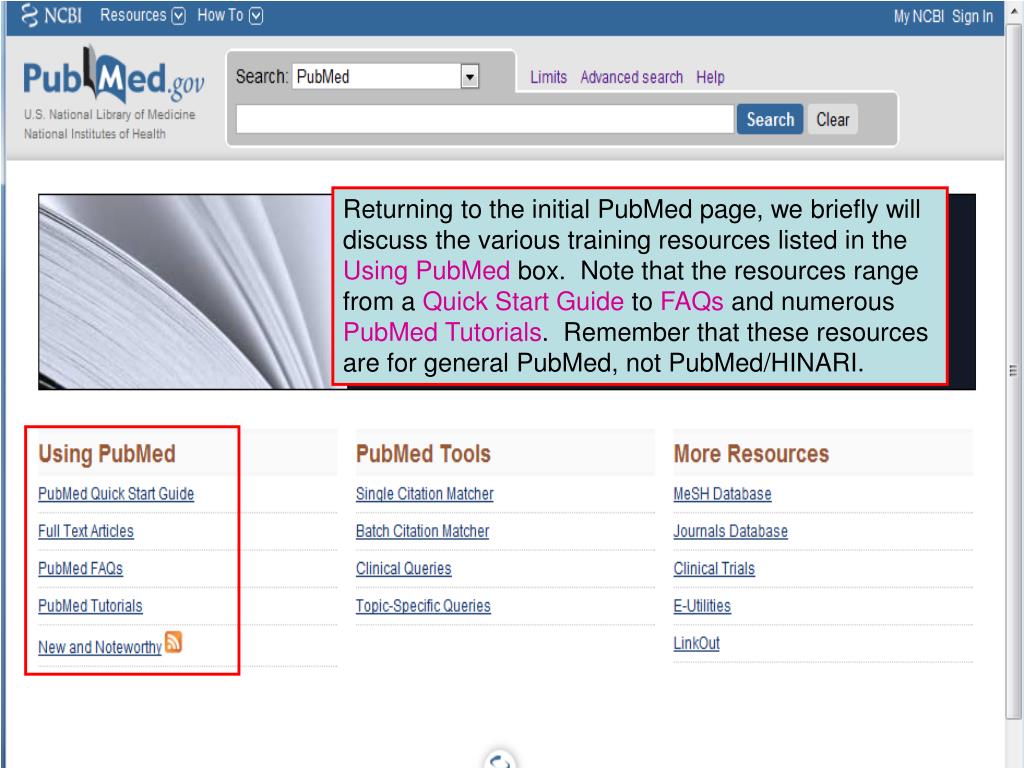1024x768 pixels.
Task: Click the More Resources heading
Action: tap(751, 454)
